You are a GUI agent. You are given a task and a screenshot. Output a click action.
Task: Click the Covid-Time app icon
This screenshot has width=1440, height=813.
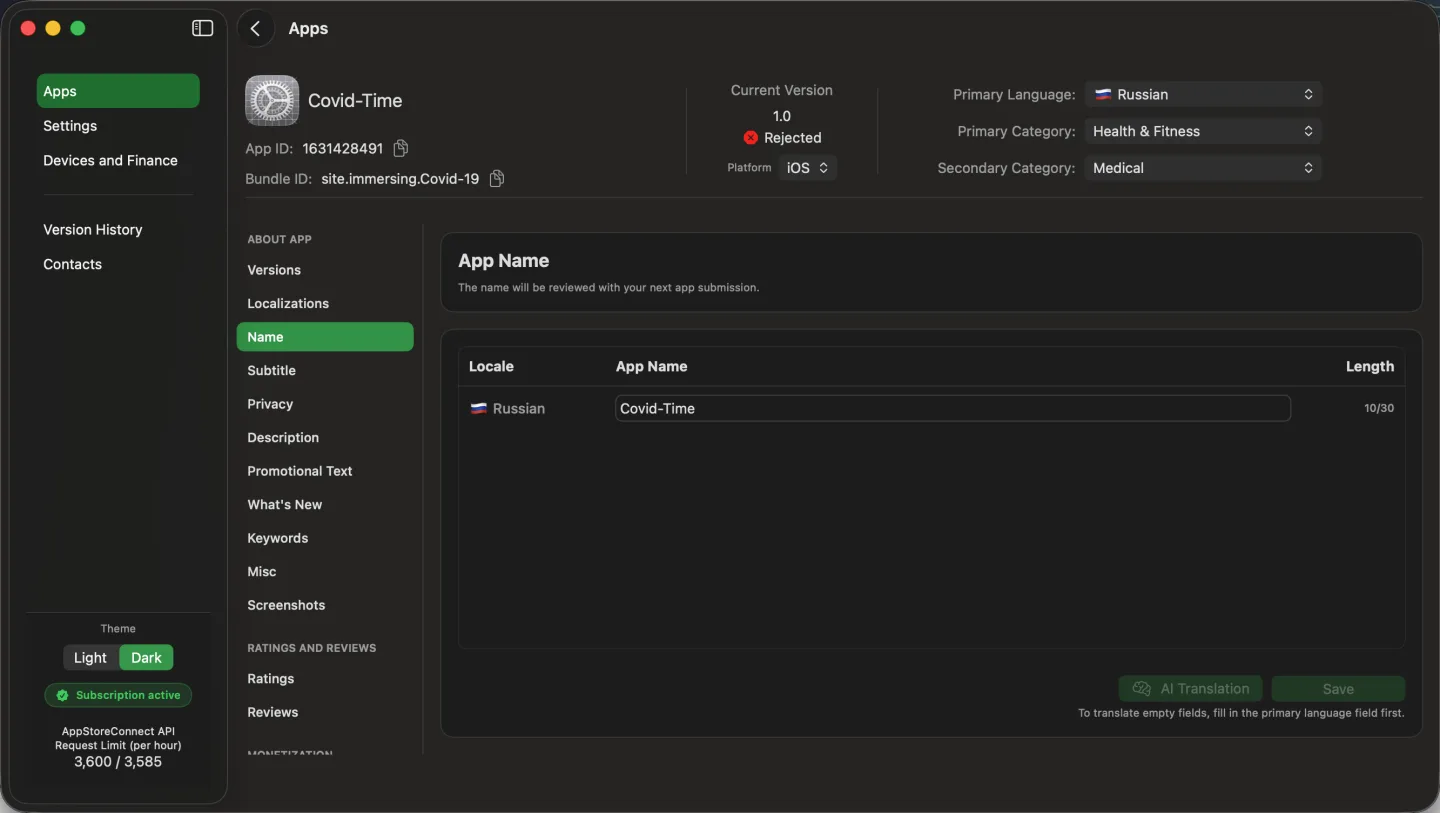(272, 100)
